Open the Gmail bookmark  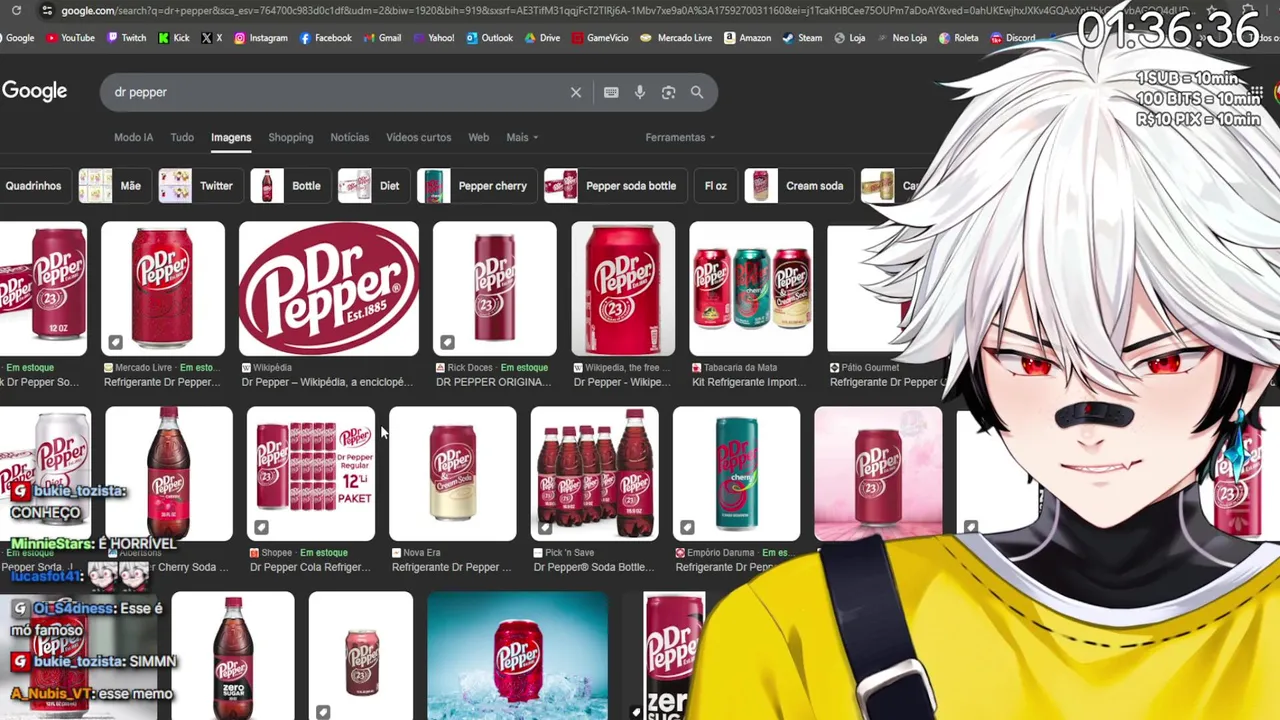pos(381,38)
